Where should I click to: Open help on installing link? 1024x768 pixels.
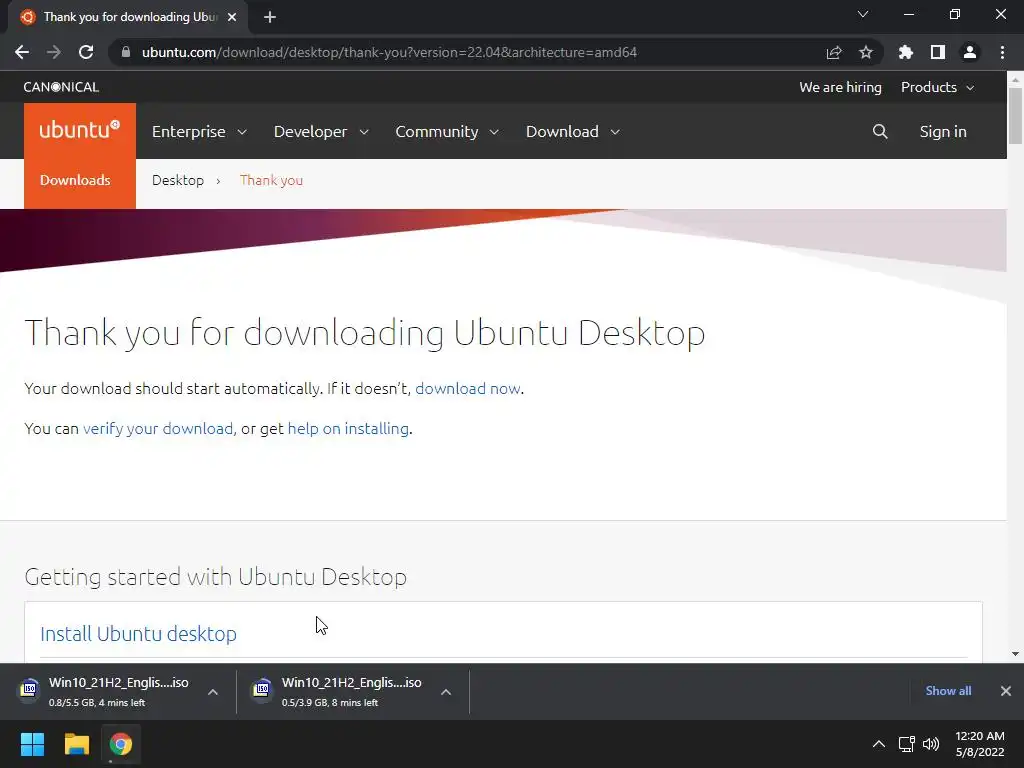(348, 428)
